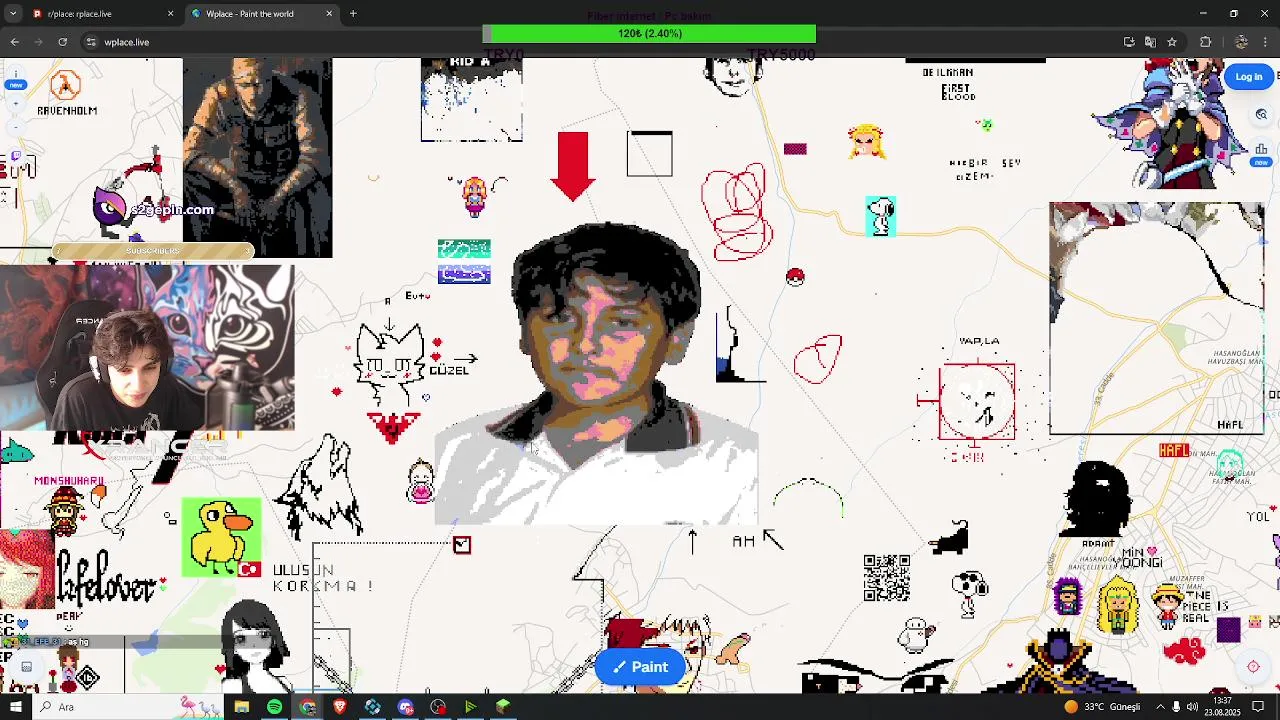The image size is (1280, 720).
Task: Open Chrome from the taskbar
Action: click(308, 707)
